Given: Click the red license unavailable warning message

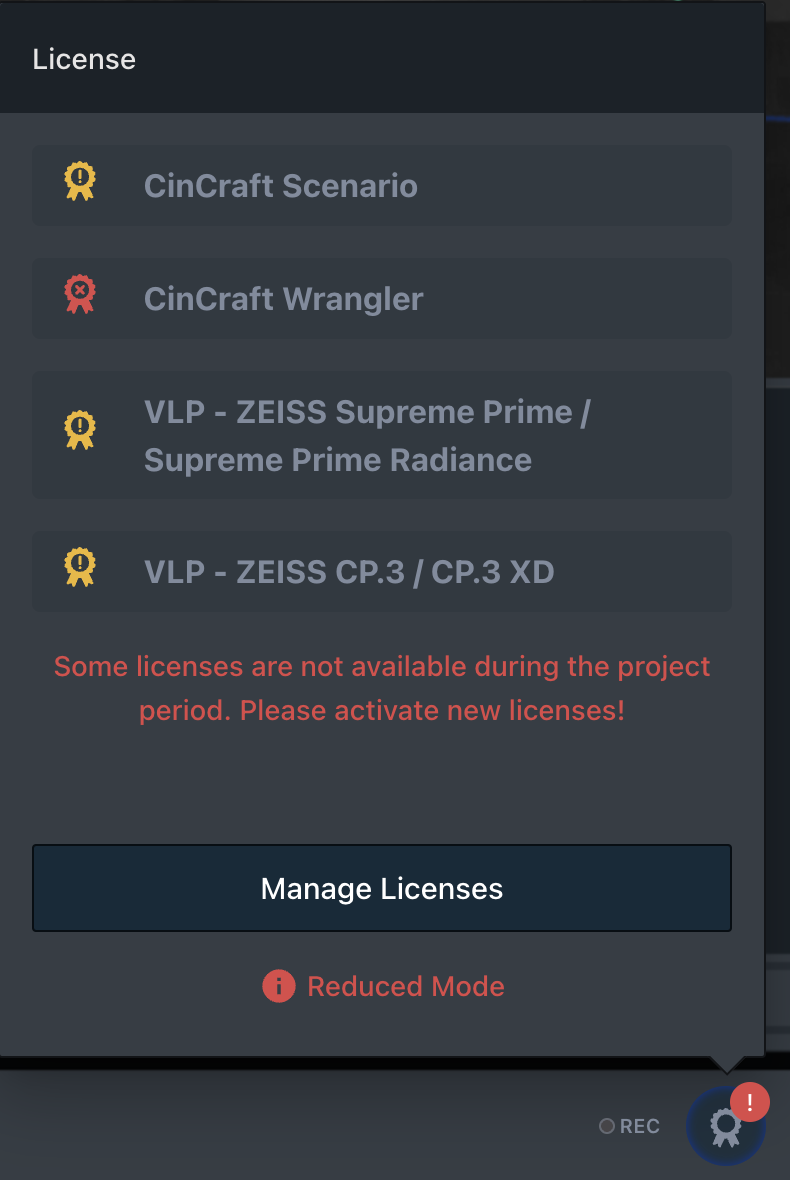Looking at the screenshot, I should tap(382, 667).
